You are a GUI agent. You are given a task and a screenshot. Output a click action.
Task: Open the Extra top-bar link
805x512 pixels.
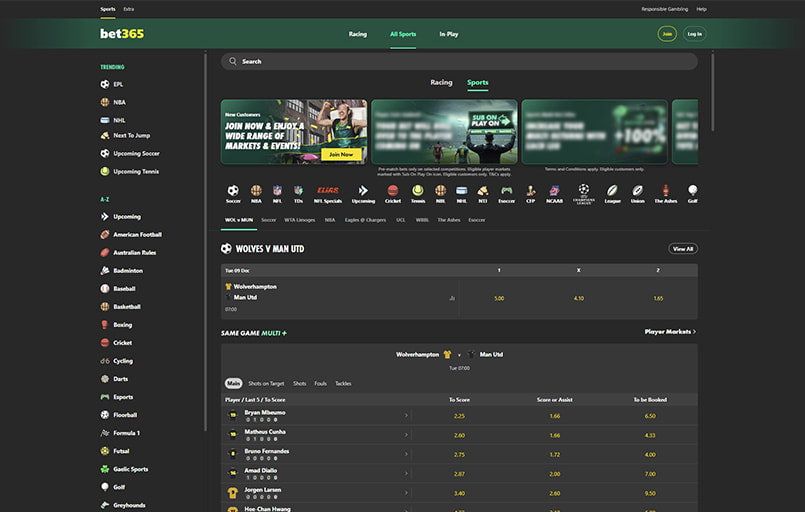[x=128, y=9]
